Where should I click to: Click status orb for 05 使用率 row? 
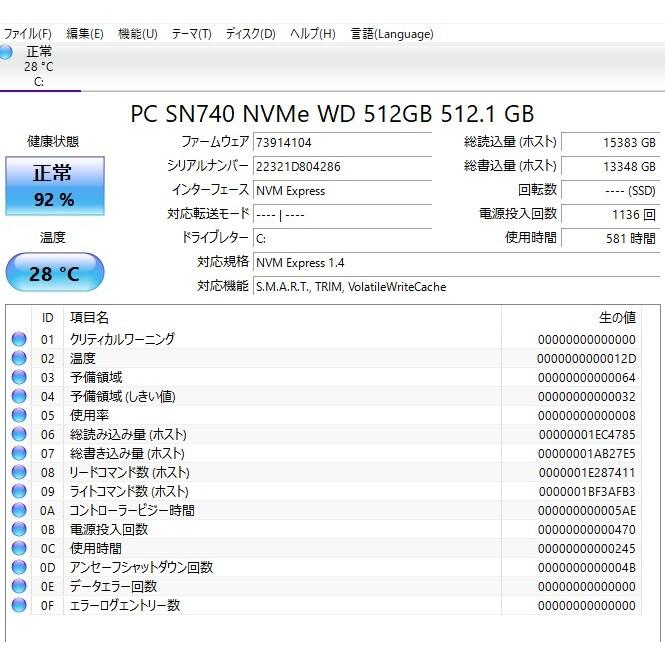[19, 415]
